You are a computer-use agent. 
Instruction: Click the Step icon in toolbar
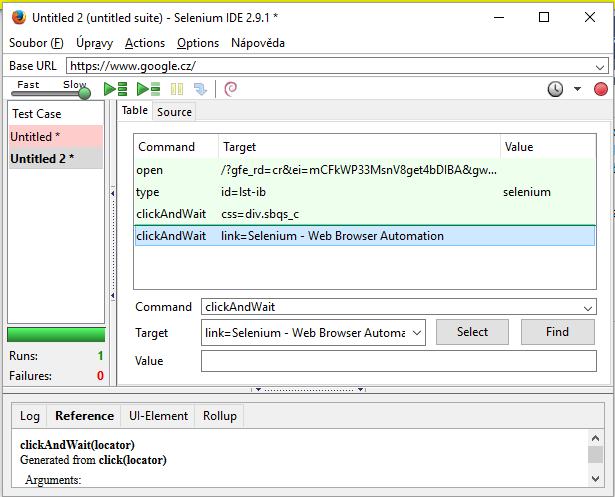(x=200, y=89)
